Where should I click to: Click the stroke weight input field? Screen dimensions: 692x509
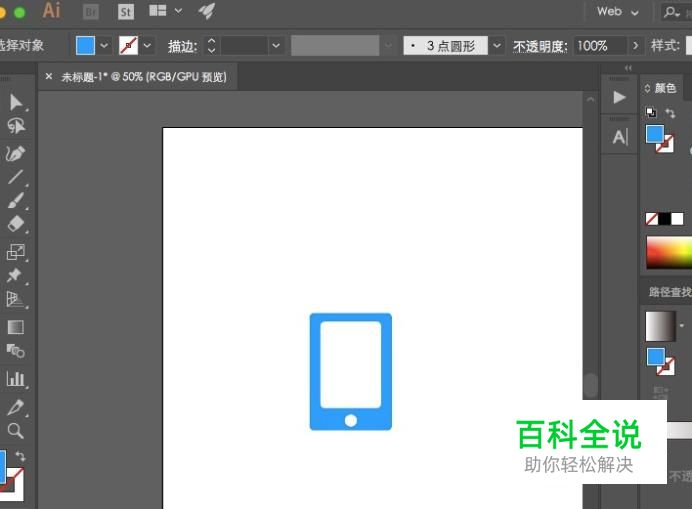244,45
